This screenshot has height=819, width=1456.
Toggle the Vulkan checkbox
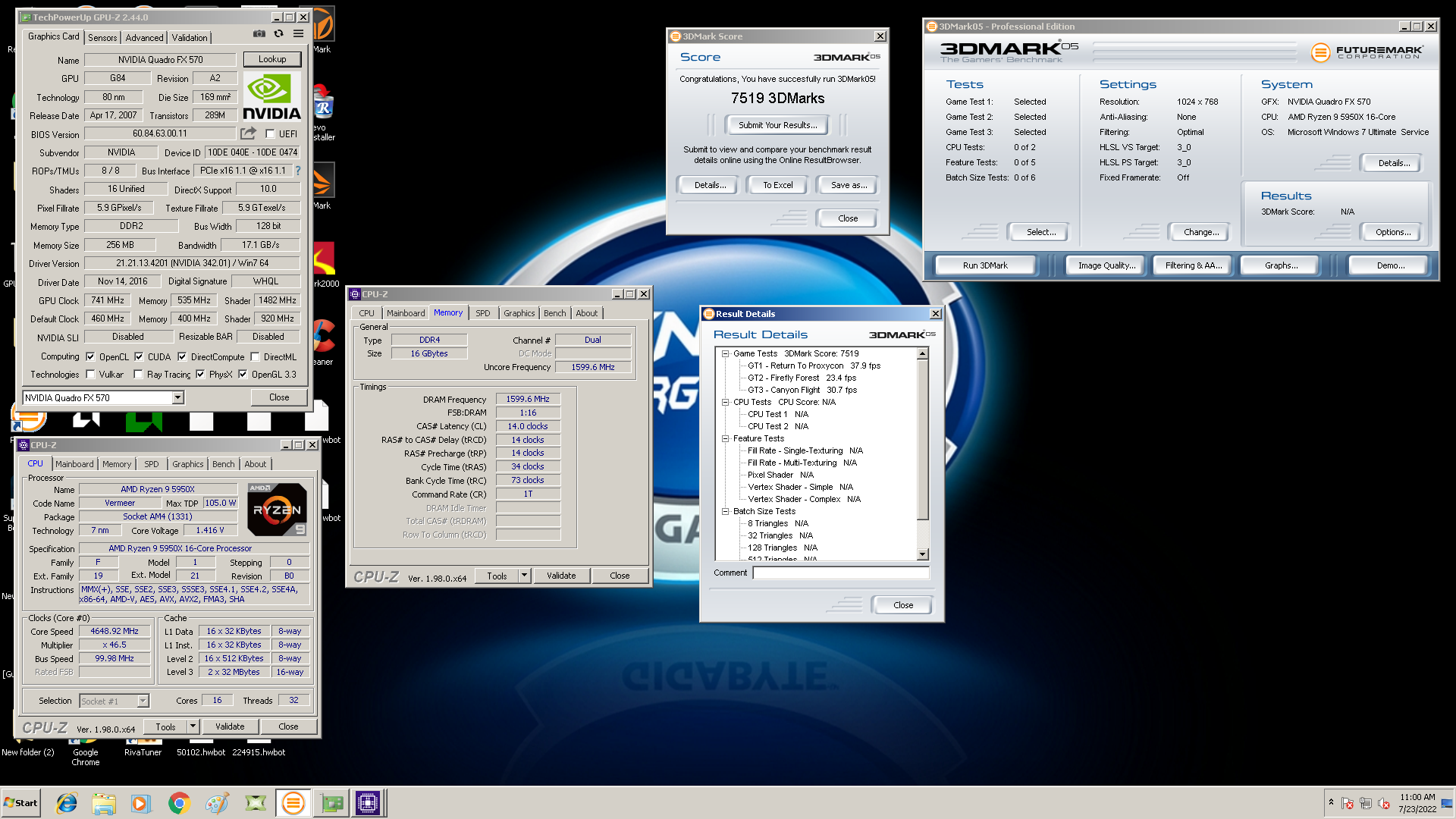pyautogui.click(x=90, y=374)
